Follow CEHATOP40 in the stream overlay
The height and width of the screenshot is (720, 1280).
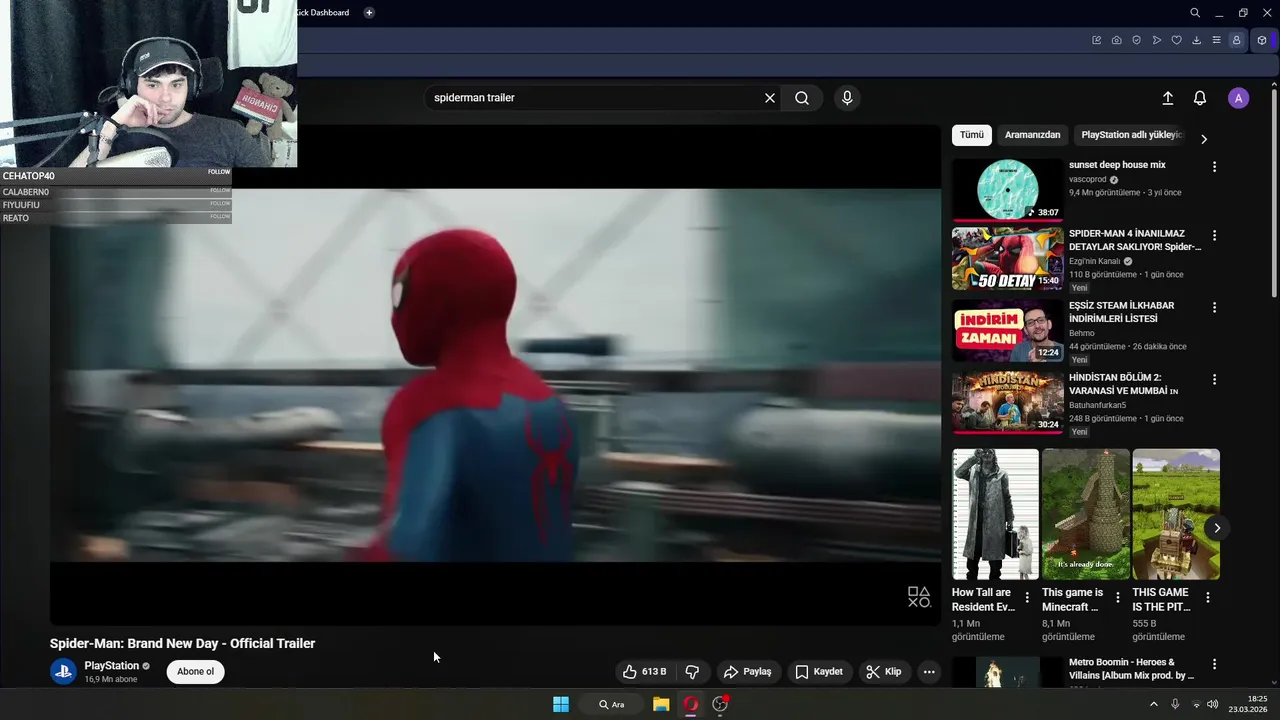[x=219, y=172]
